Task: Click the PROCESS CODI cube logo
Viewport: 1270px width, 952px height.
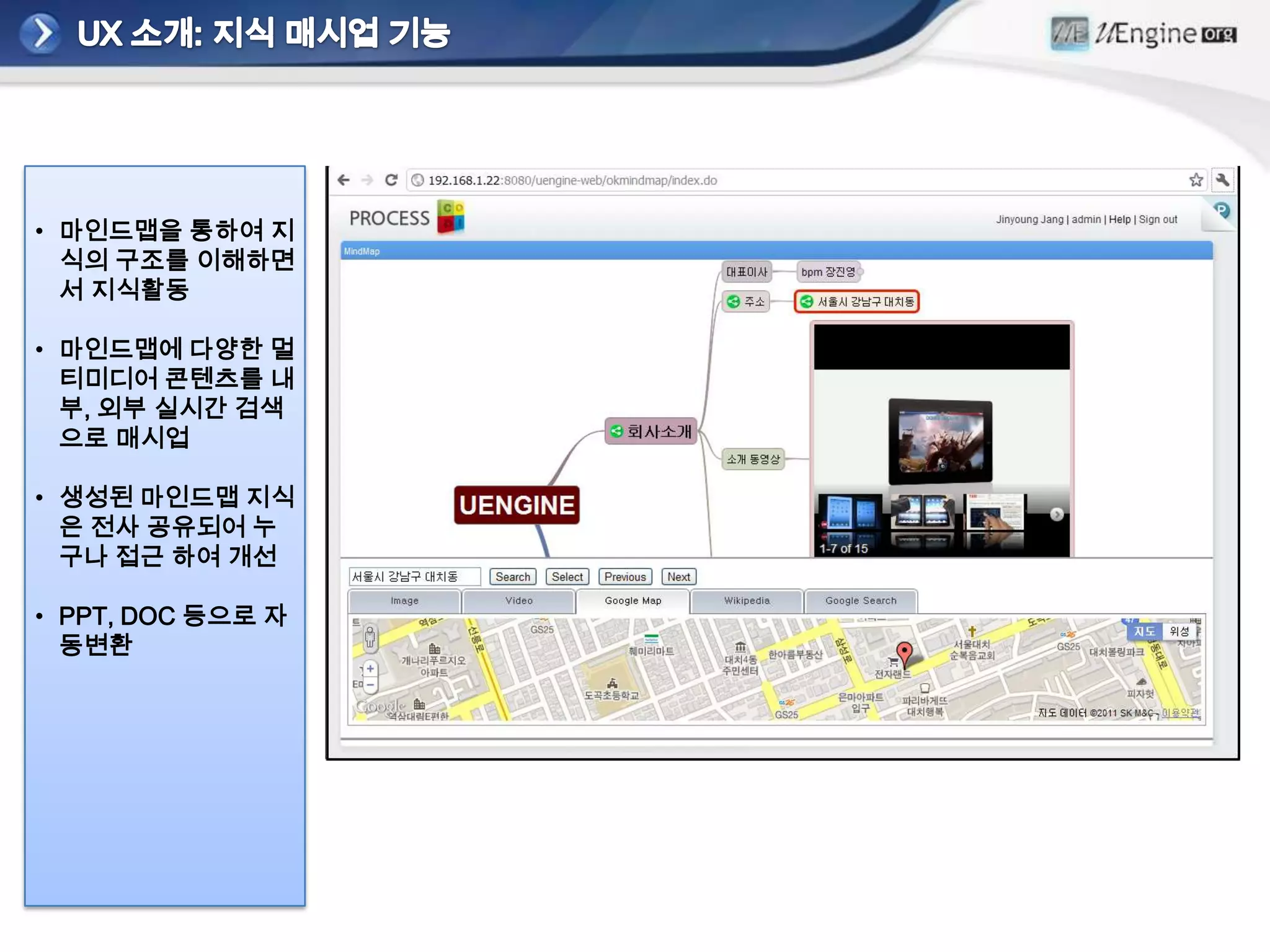Action: pyautogui.click(x=451, y=217)
